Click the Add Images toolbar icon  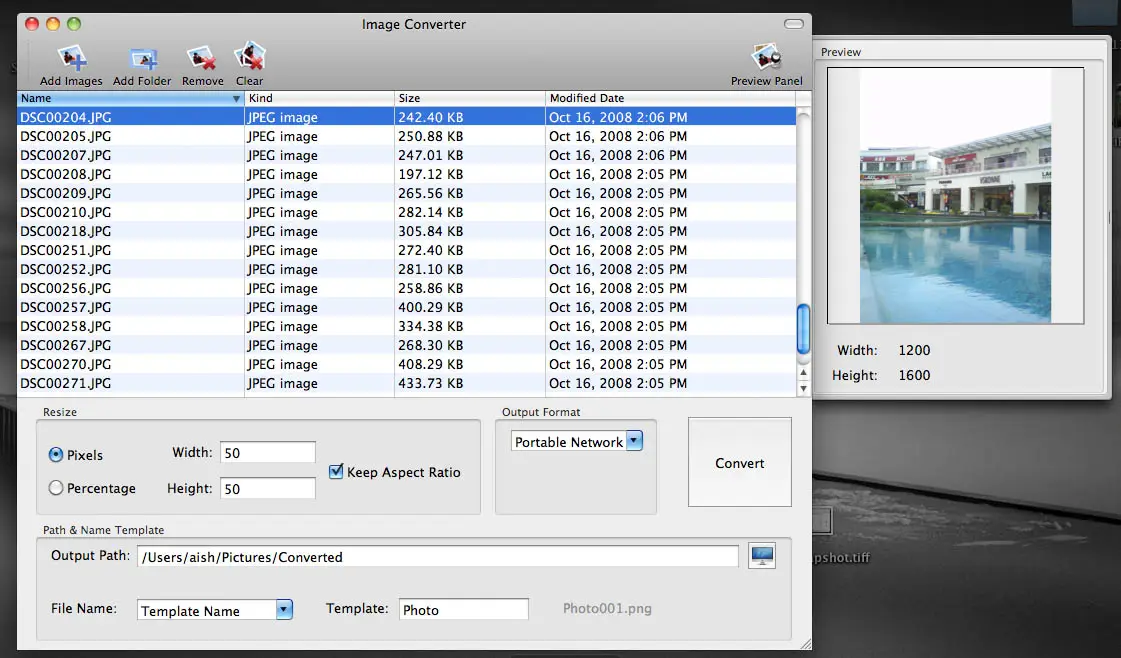(71, 58)
